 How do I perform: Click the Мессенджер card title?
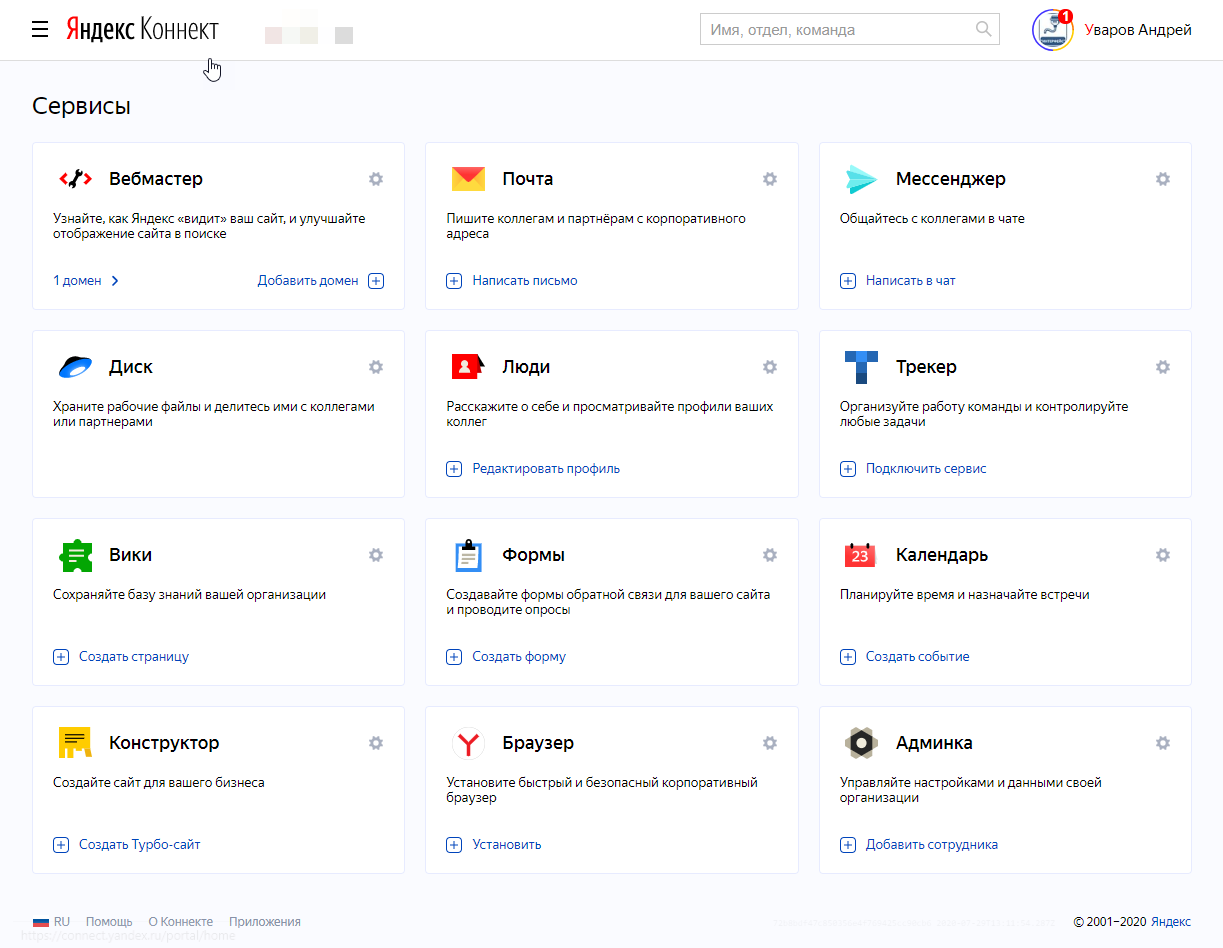tap(951, 179)
